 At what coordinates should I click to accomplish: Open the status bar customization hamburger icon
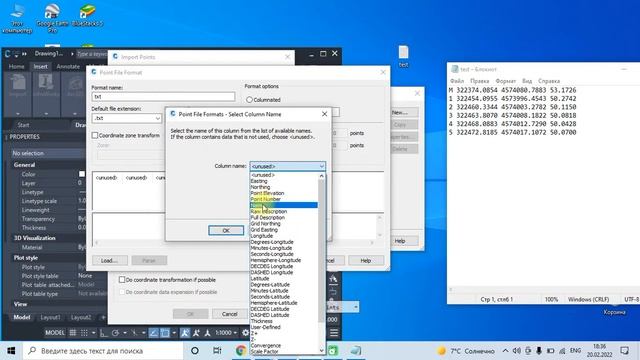[x=334, y=333]
